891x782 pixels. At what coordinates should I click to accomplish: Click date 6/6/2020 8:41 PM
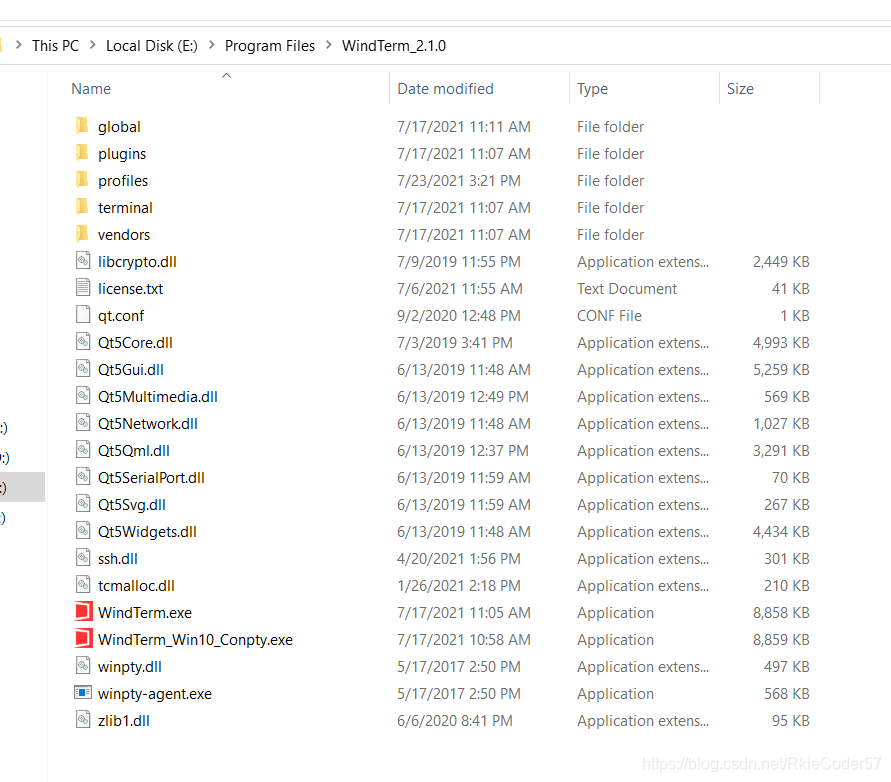click(x=455, y=721)
